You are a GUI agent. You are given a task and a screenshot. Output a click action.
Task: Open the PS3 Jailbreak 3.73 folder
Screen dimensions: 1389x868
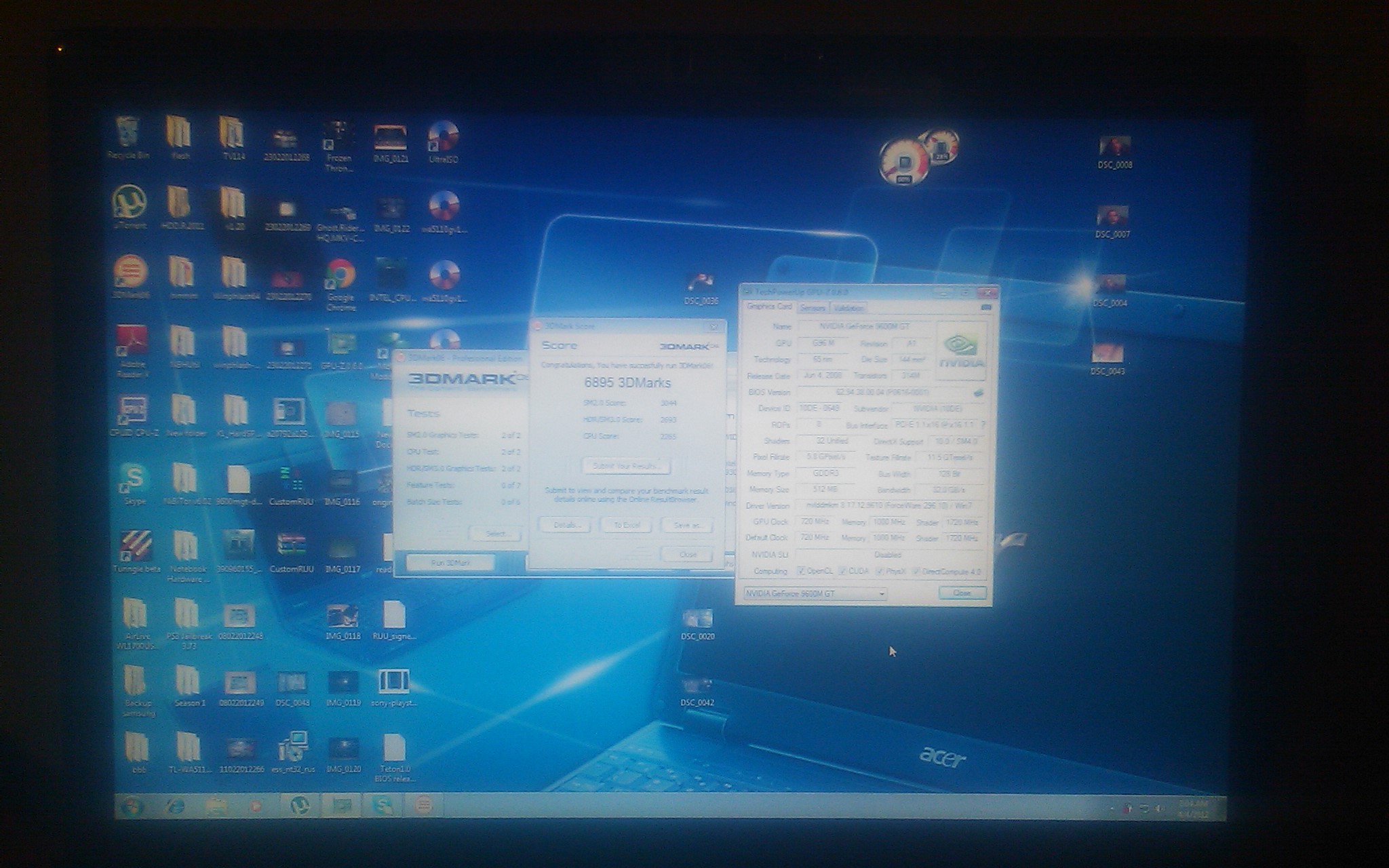click(189, 624)
